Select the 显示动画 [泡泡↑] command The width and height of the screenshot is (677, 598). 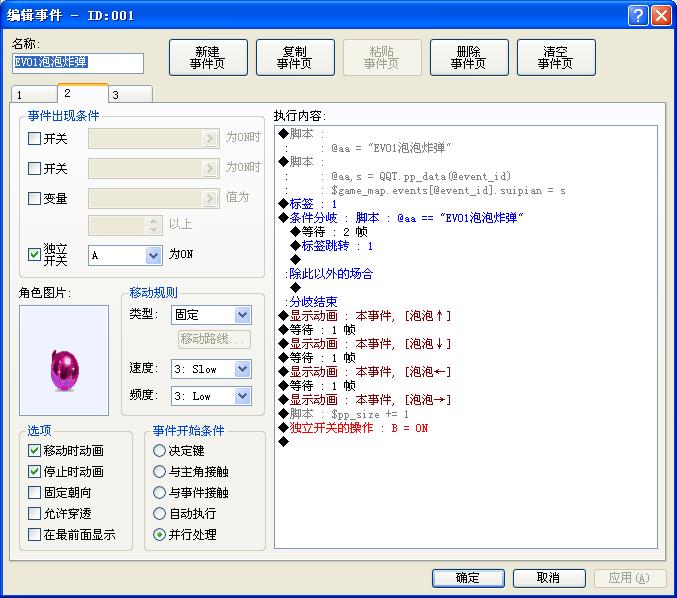[365, 316]
